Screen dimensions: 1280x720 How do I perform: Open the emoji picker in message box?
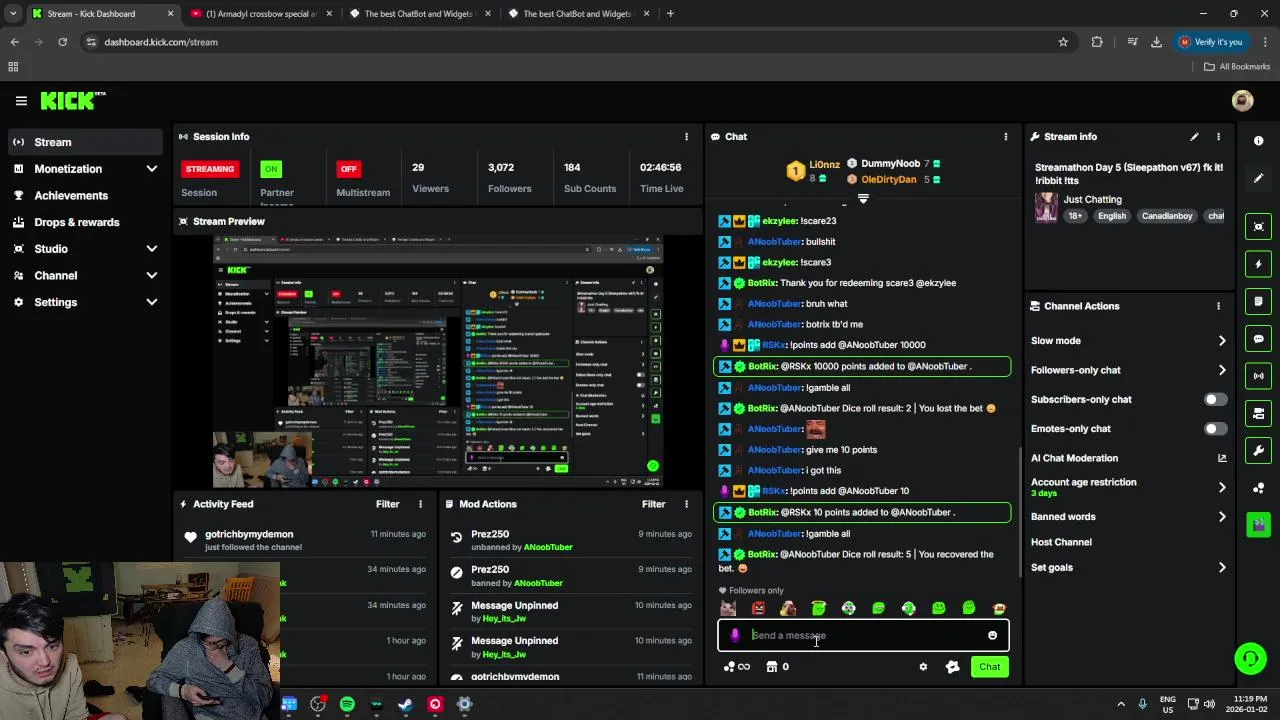[x=992, y=636]
